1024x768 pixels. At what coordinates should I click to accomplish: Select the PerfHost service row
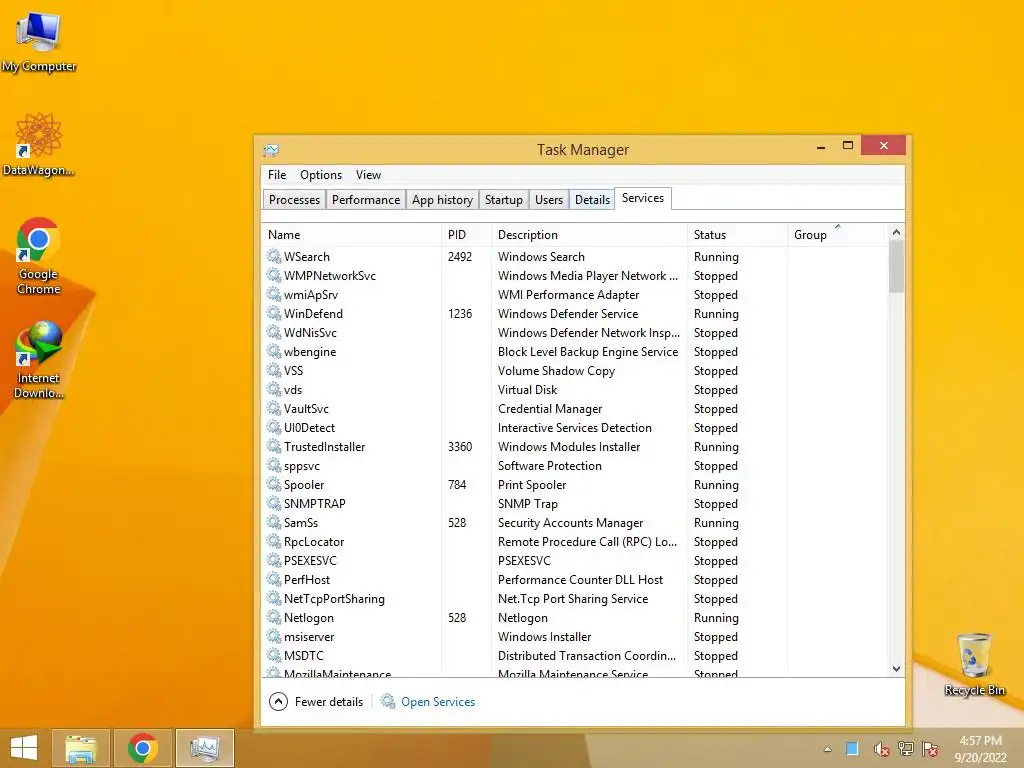click(575, 579)
